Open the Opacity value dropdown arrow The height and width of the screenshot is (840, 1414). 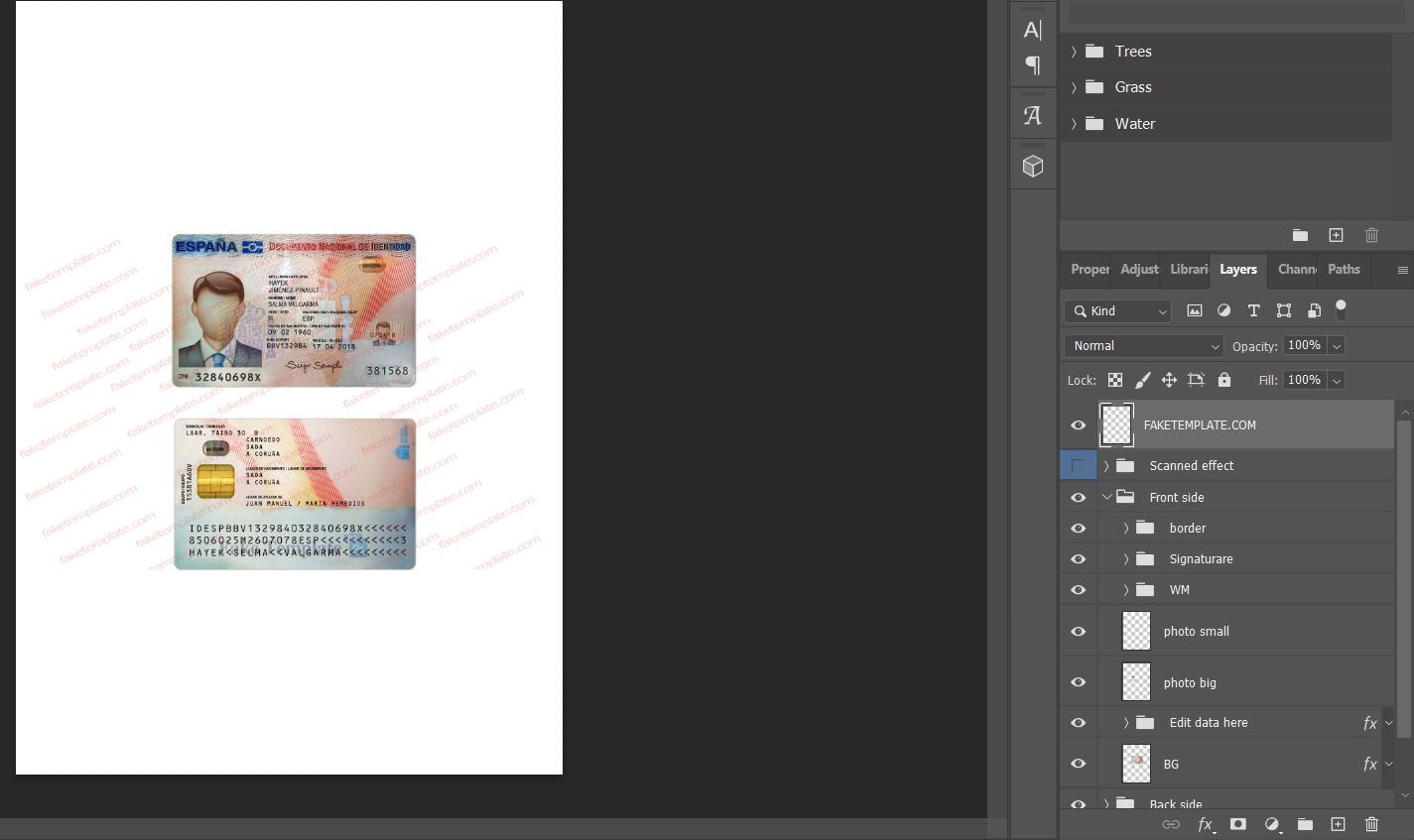coord(1335,345)
